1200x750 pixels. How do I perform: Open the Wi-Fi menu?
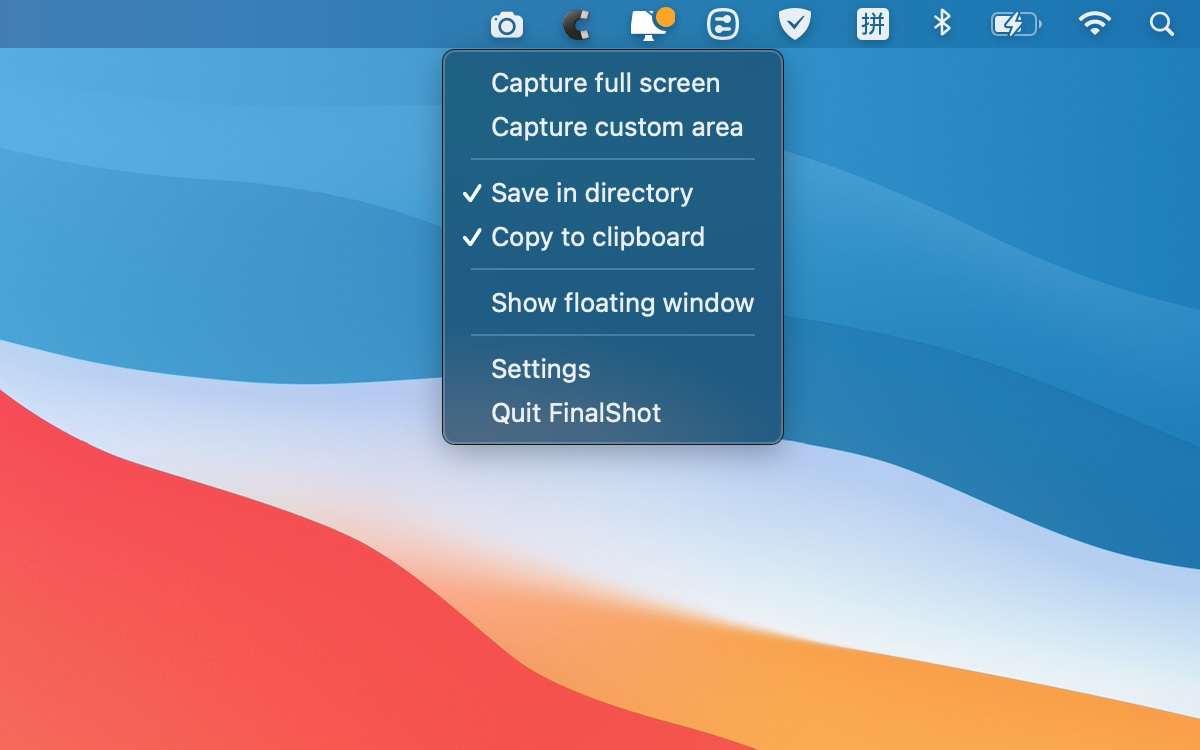pos(1095,24)
